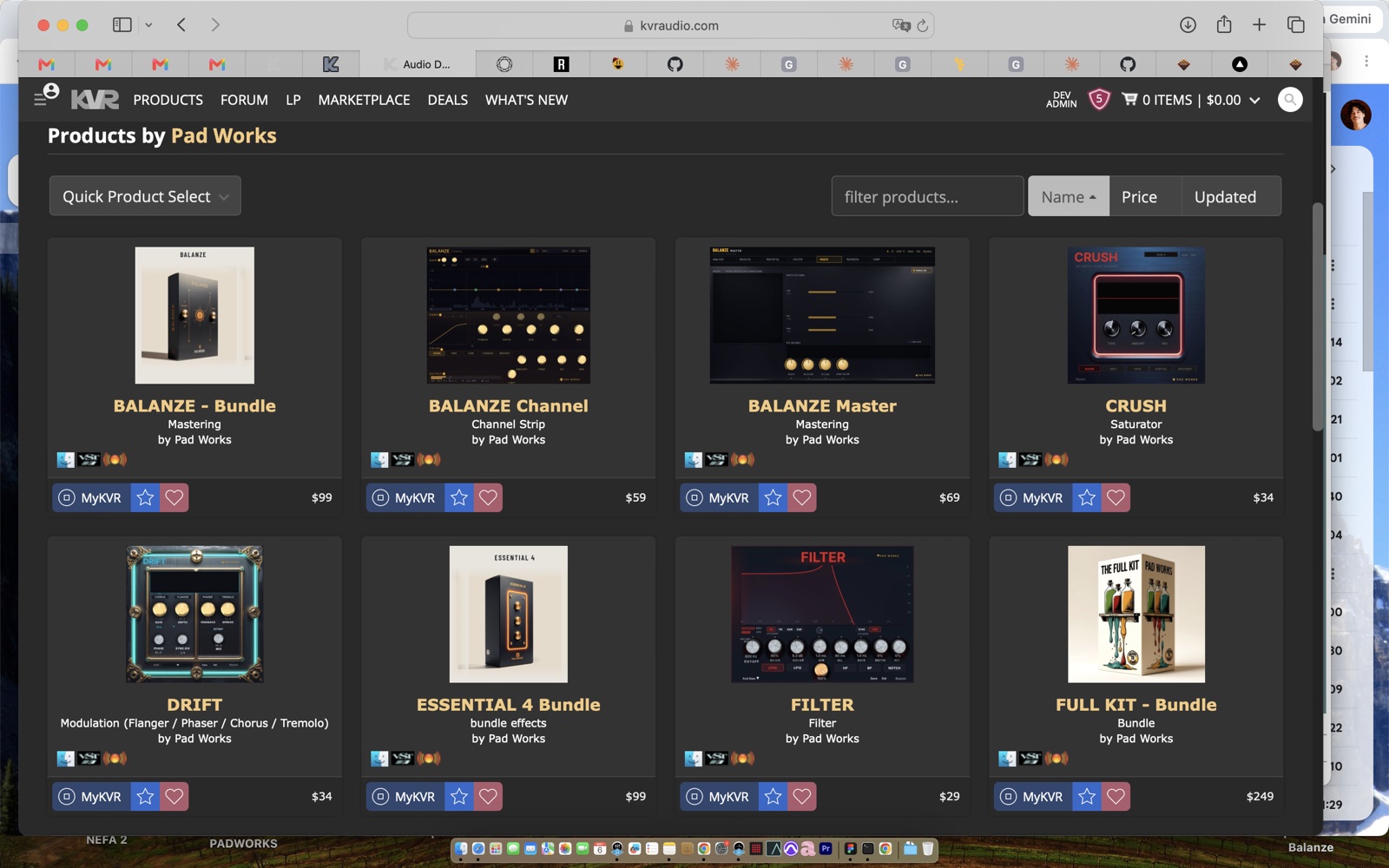This screenshot has height=868, width=1389.
Task: Heart the DRIFT product
Action: click(x=174, y=796)
